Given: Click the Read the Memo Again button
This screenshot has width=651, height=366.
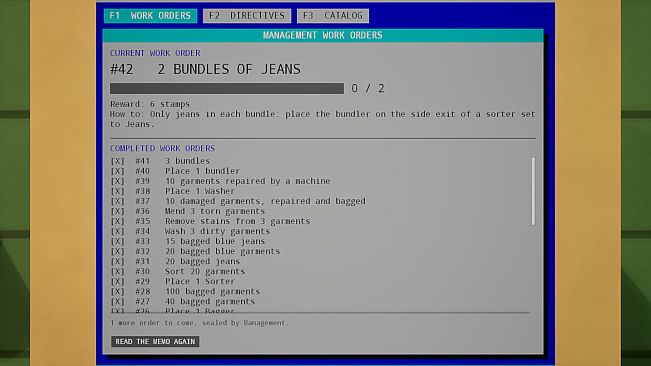Looking at the screenshot, I should point(155,342).
